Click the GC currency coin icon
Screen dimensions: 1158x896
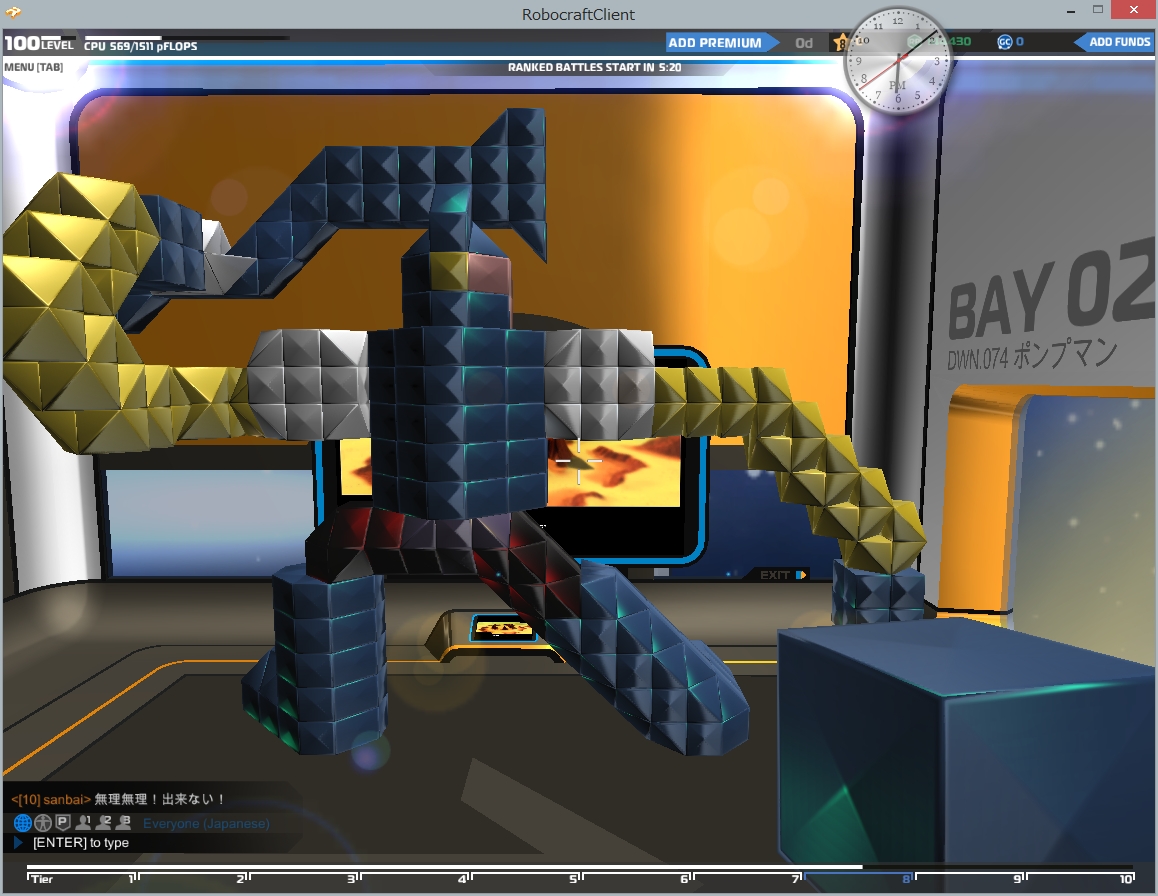click(1004, 42)
